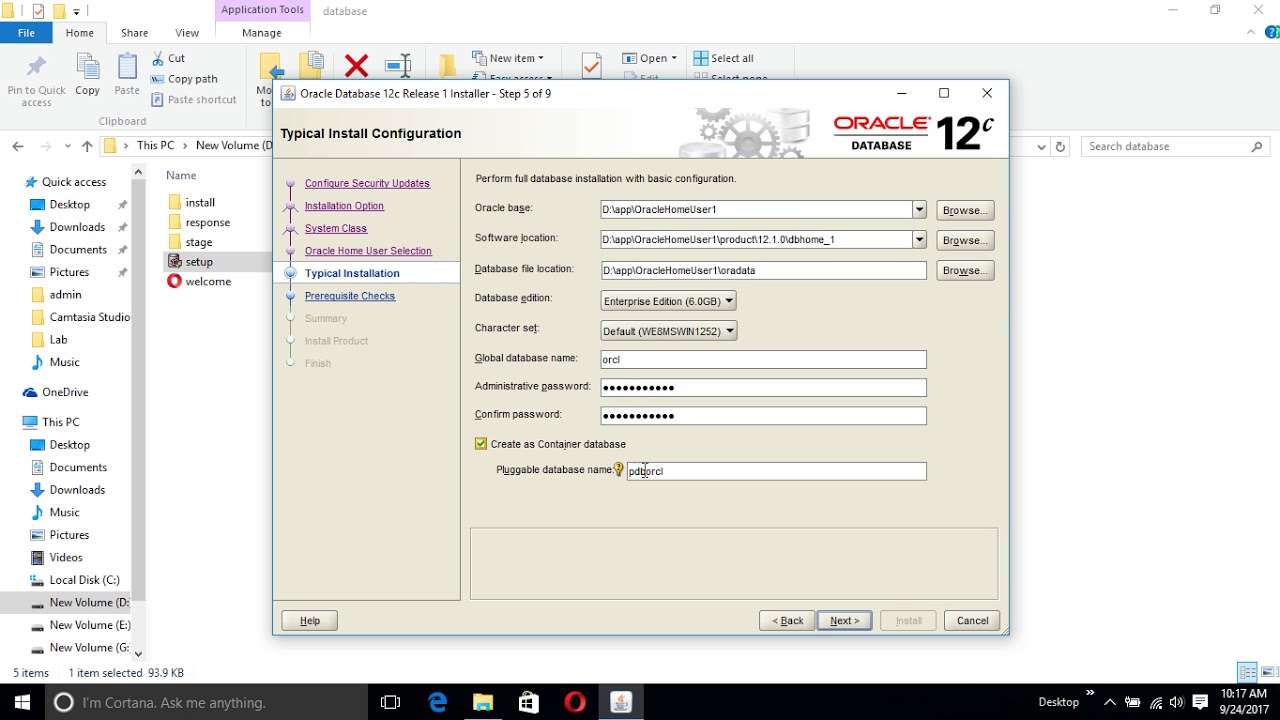Screen dimensions: 1280x720
Task: Select the welcome file in Explorer
Action: coord(207,281)
